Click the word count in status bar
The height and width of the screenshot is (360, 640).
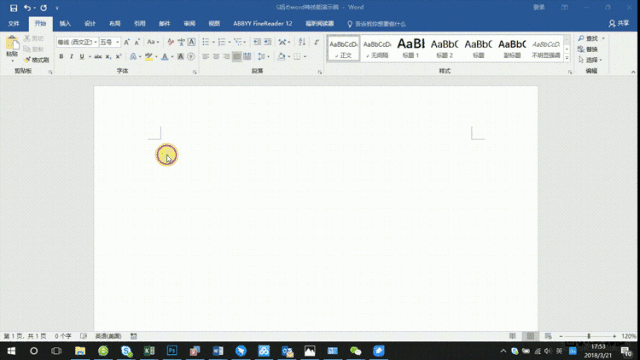coord(63,336)
